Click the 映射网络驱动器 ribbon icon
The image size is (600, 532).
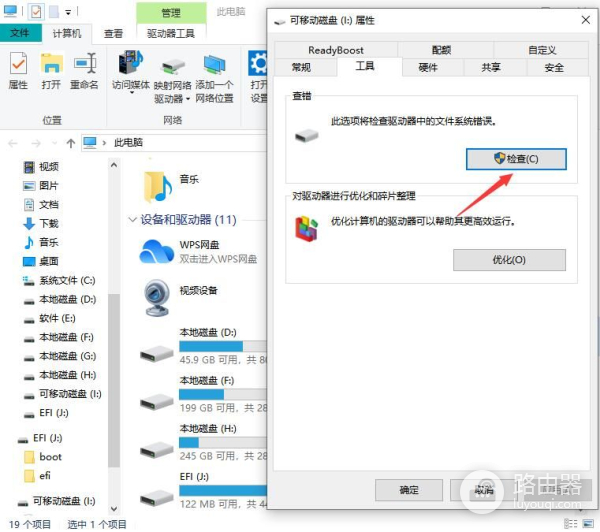[173, 67]
